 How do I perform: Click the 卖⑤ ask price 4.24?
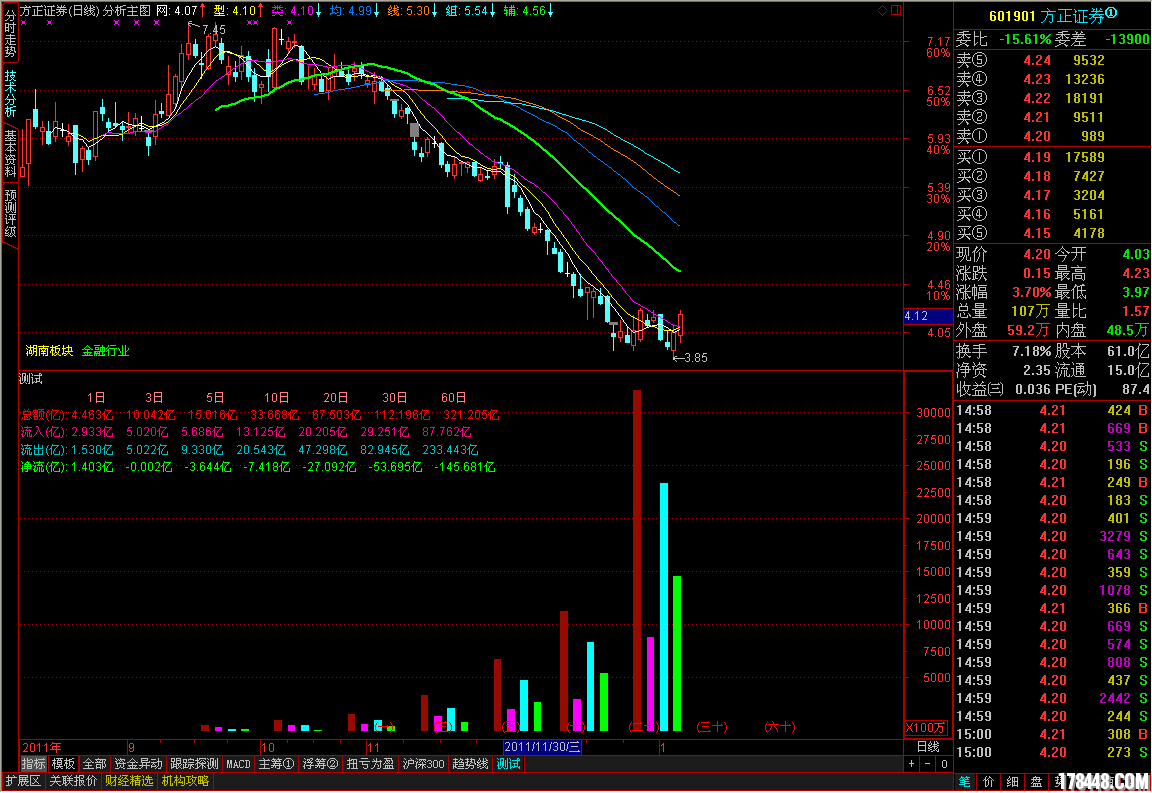click(1037, 60)
